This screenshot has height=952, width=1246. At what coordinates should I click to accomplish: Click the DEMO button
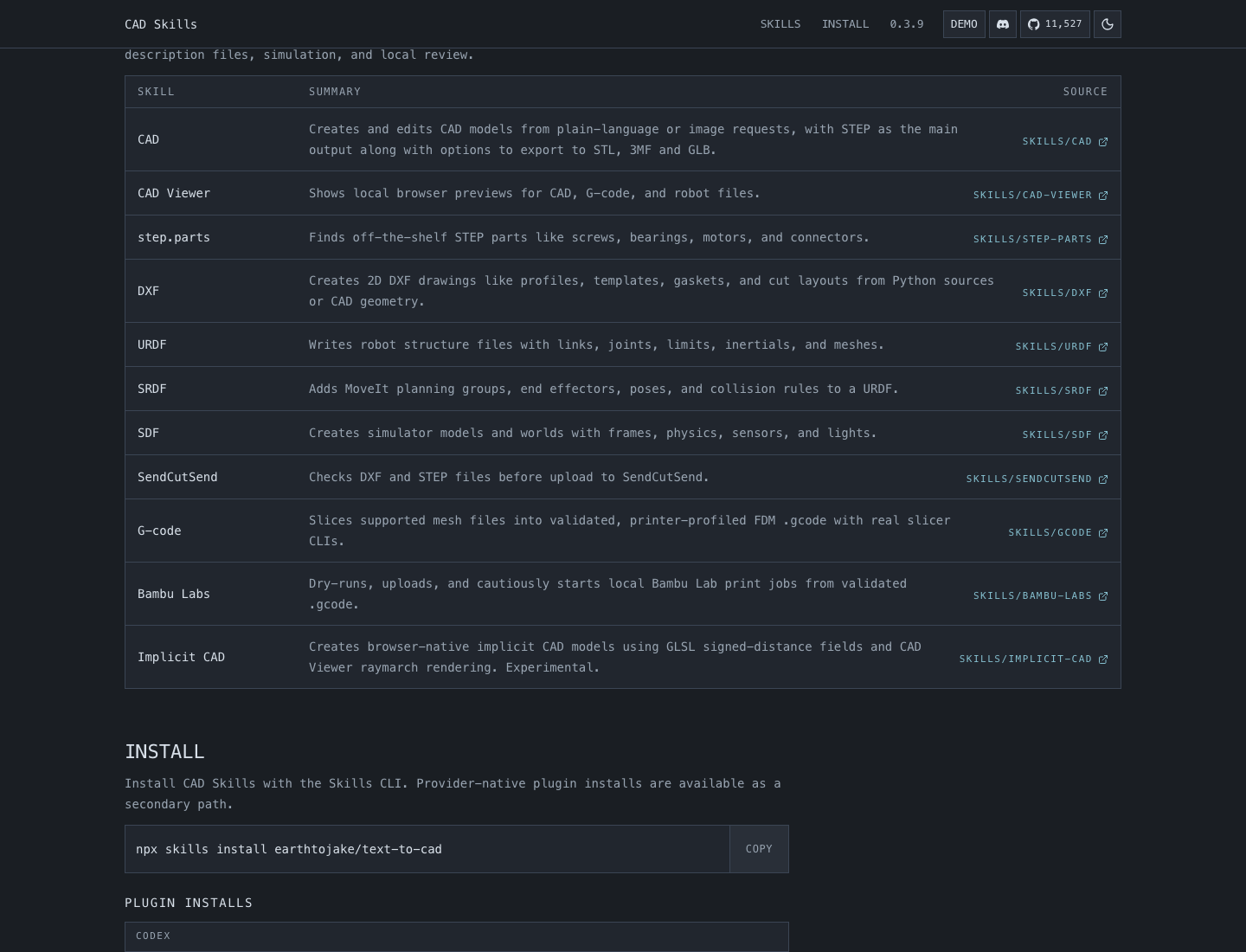click(x=964, y=24)
